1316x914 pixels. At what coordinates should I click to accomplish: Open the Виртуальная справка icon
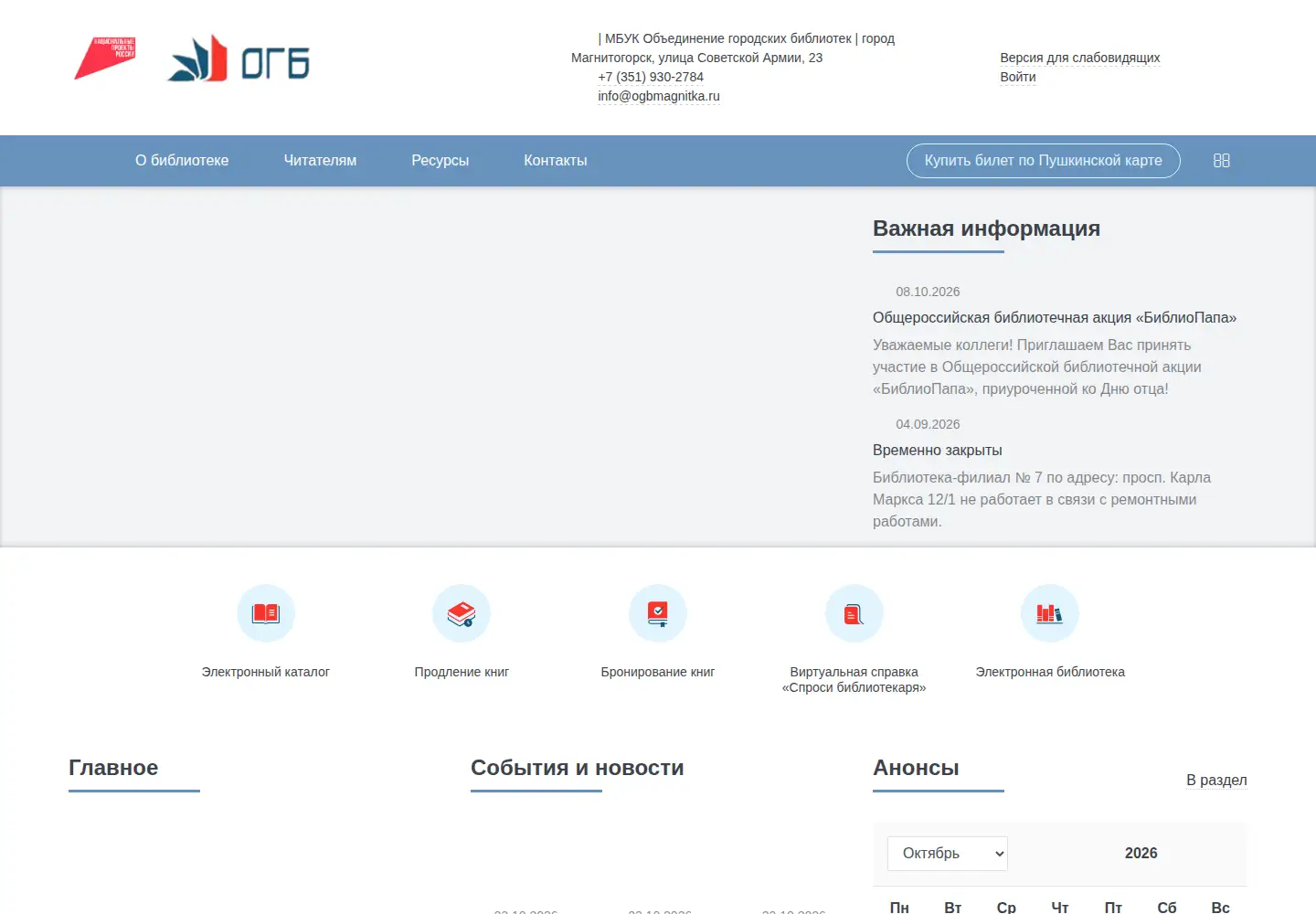pos(854,613)
